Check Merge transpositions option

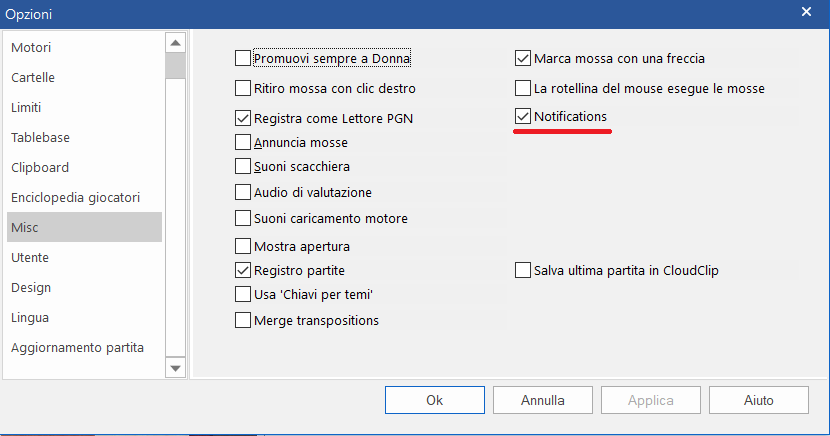[243, 320]
